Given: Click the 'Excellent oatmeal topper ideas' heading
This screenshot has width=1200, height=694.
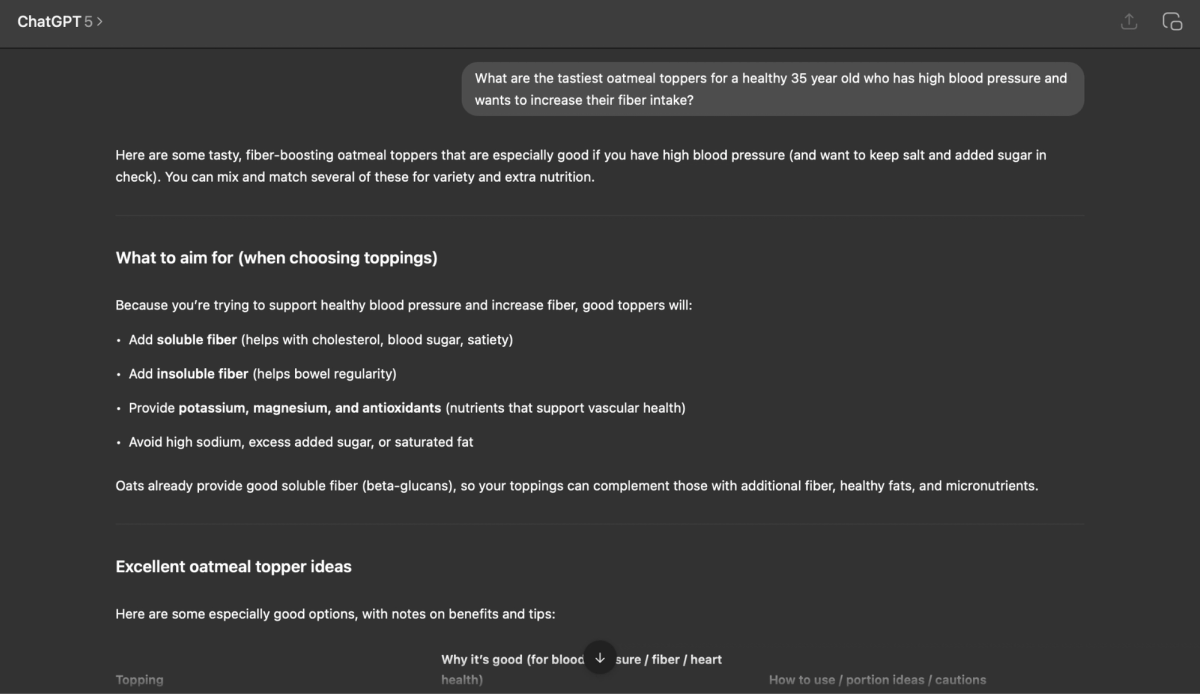Looking at the screenshot, I should click(x=233, y=566).
